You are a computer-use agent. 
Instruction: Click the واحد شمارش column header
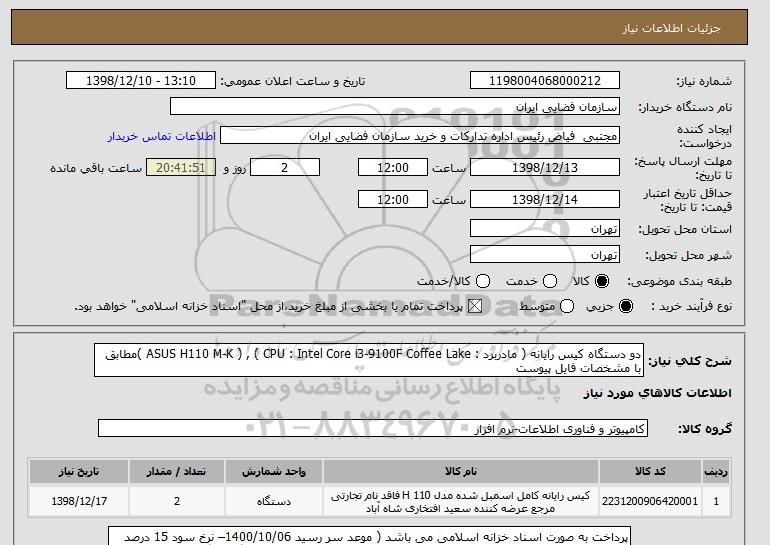pyautogui.click(x=274, y=471)
